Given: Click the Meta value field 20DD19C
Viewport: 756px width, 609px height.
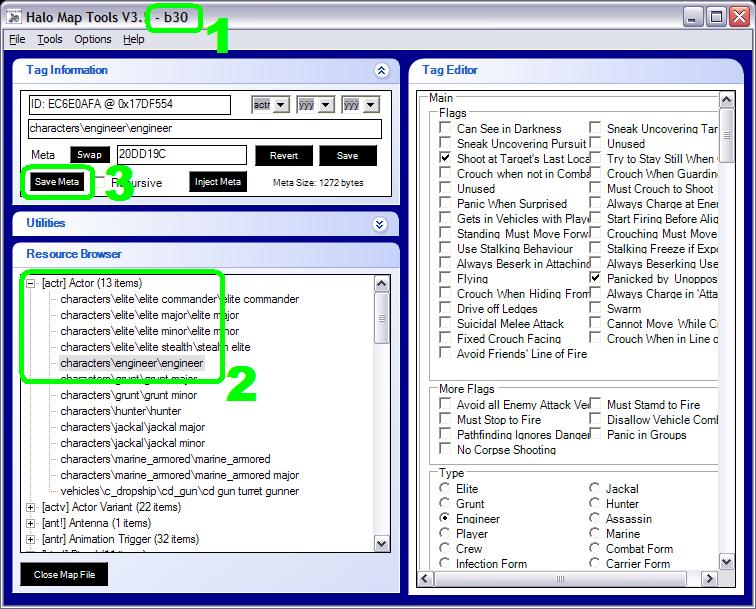Looking at the screenshot, I should [x=182, y=155].
